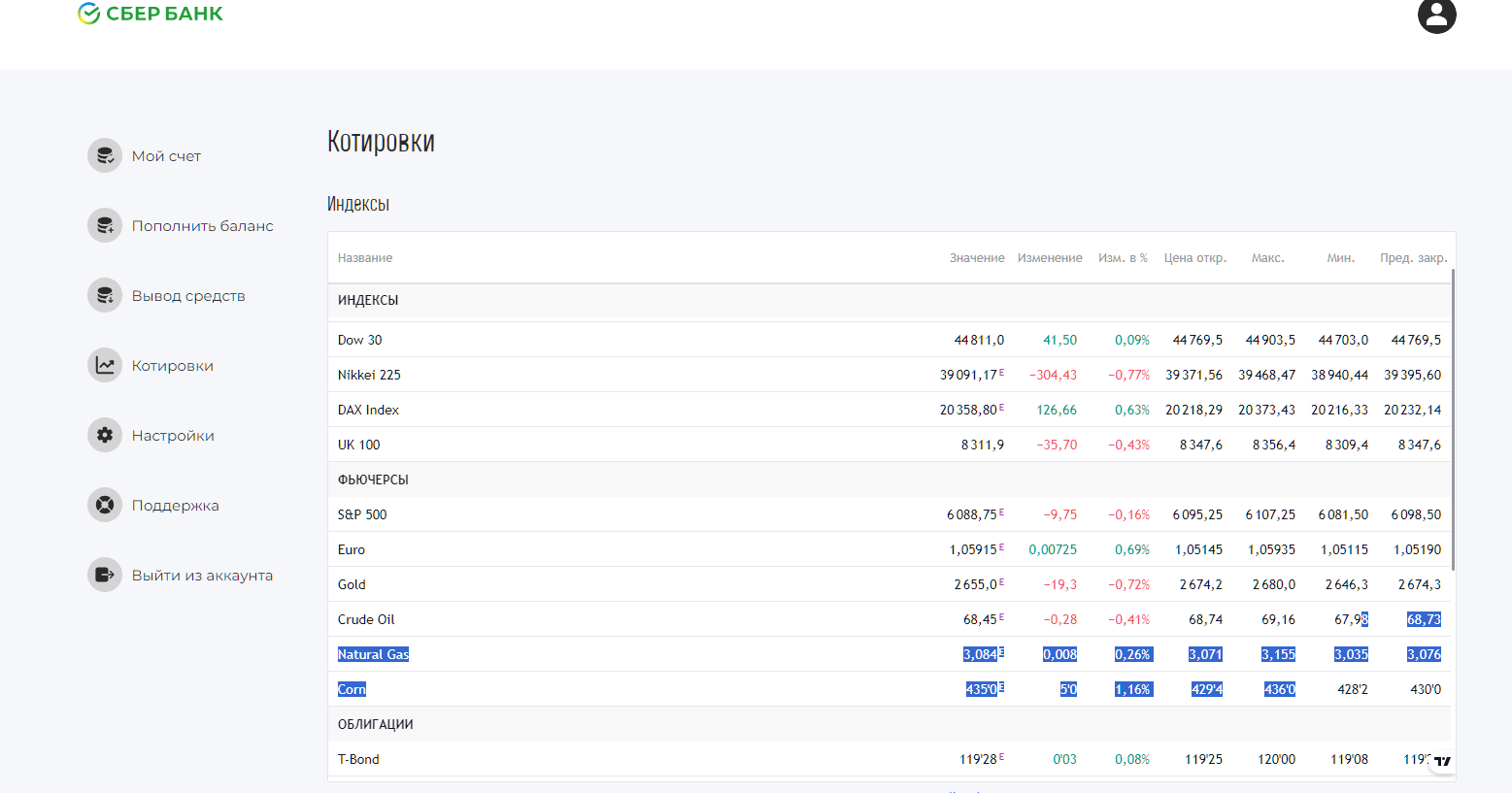Click Corn value 435'0
Screen dimensions: 1512x793
click(x=982, y=690)
